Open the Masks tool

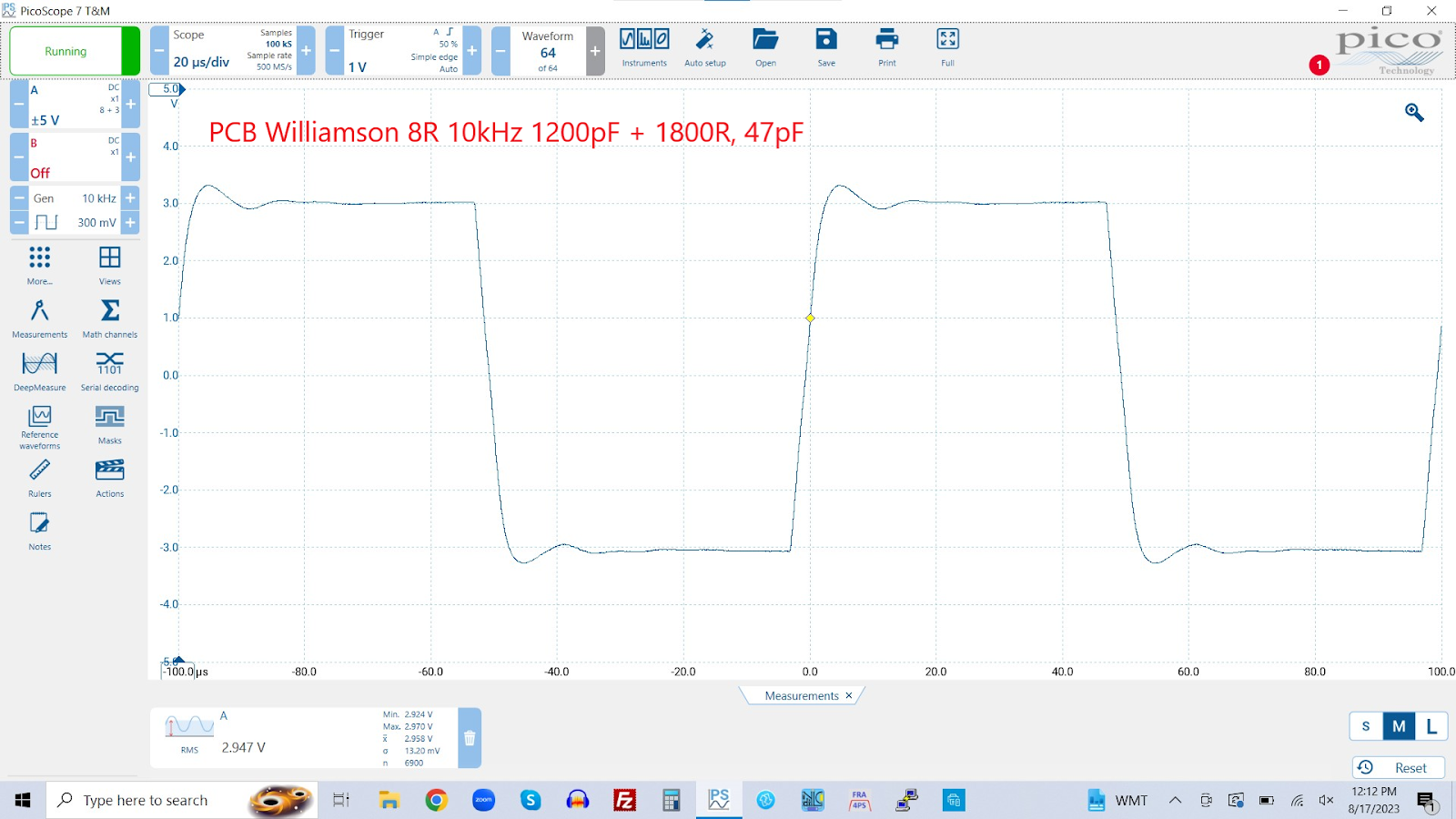pyautogui.click(x=110, y=425)
